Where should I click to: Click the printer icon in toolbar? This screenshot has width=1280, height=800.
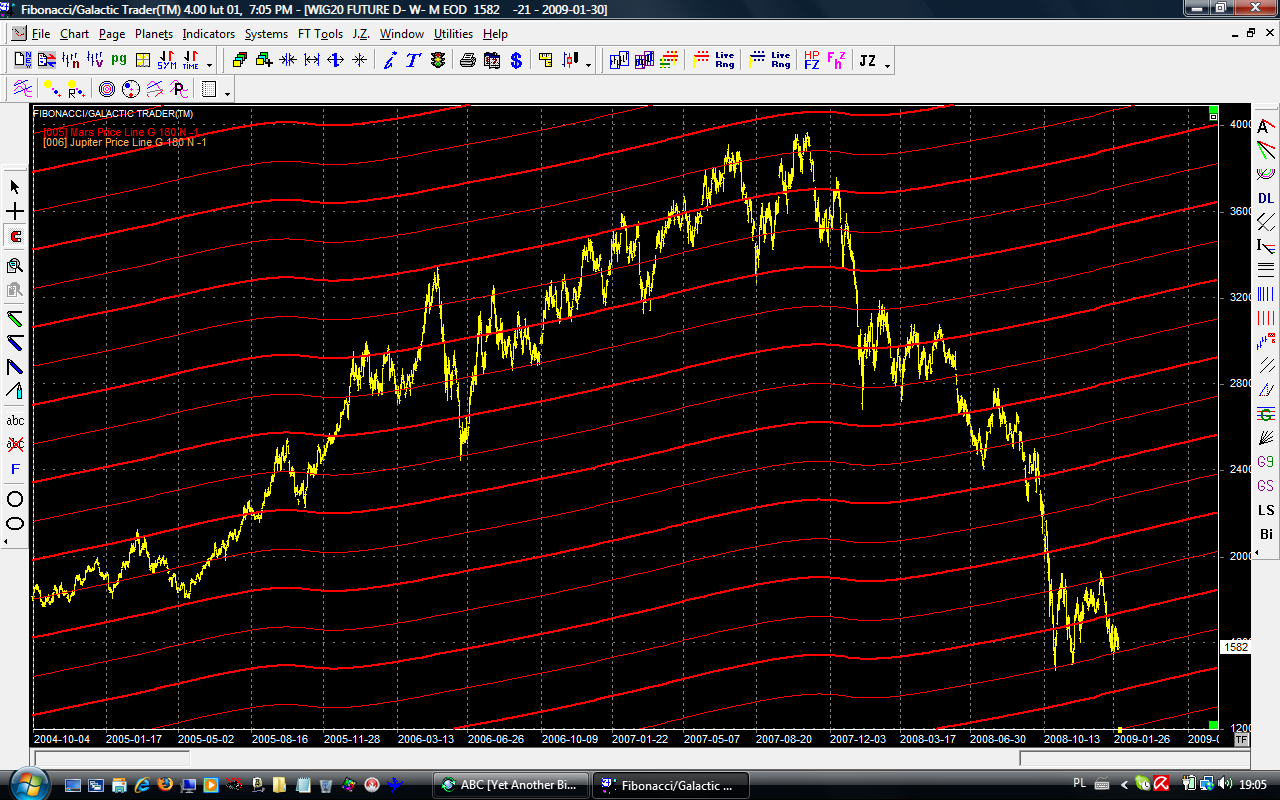click(x=467, y=61)
